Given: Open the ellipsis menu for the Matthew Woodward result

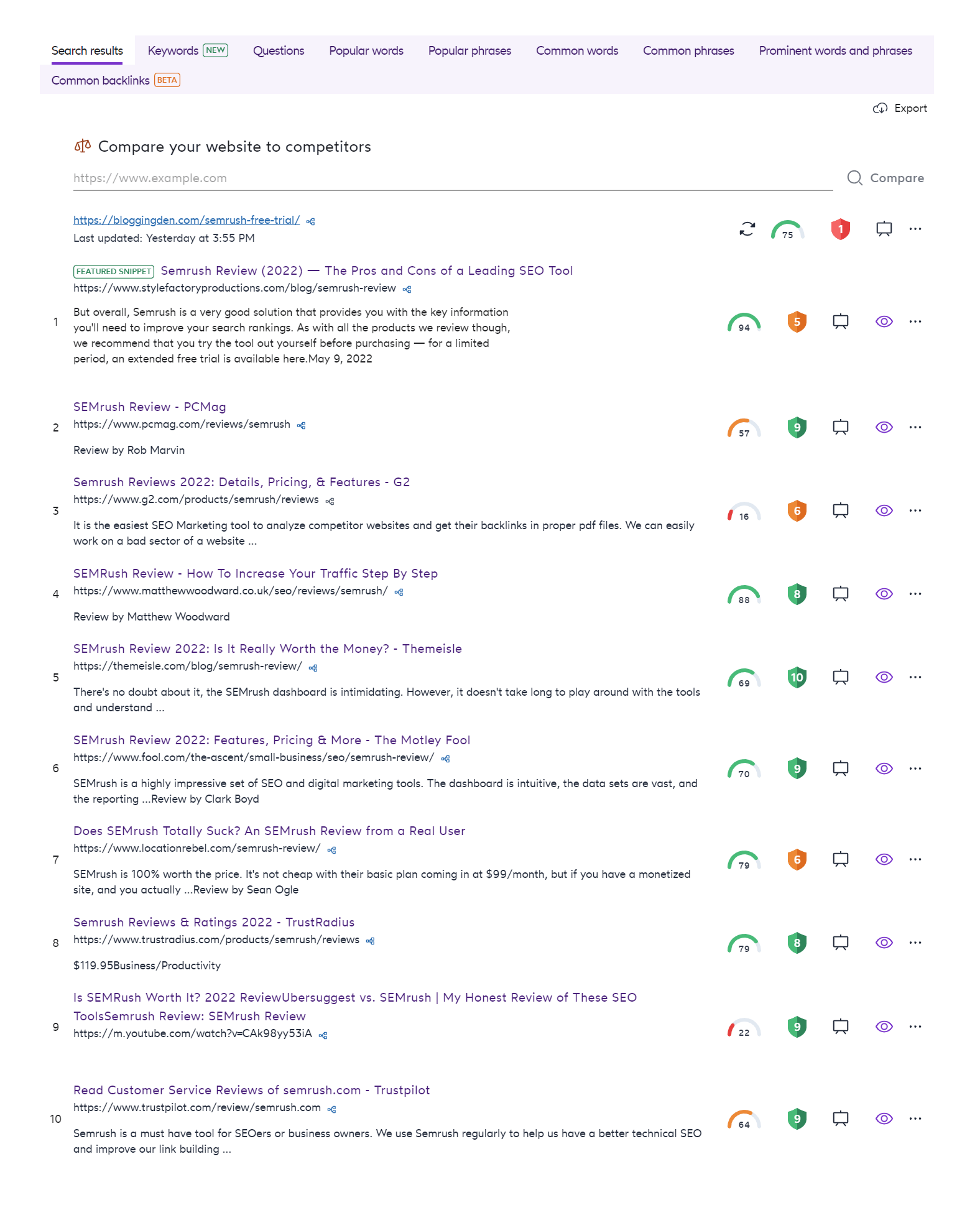Looking at the screenshot, I should pos(915,593).
